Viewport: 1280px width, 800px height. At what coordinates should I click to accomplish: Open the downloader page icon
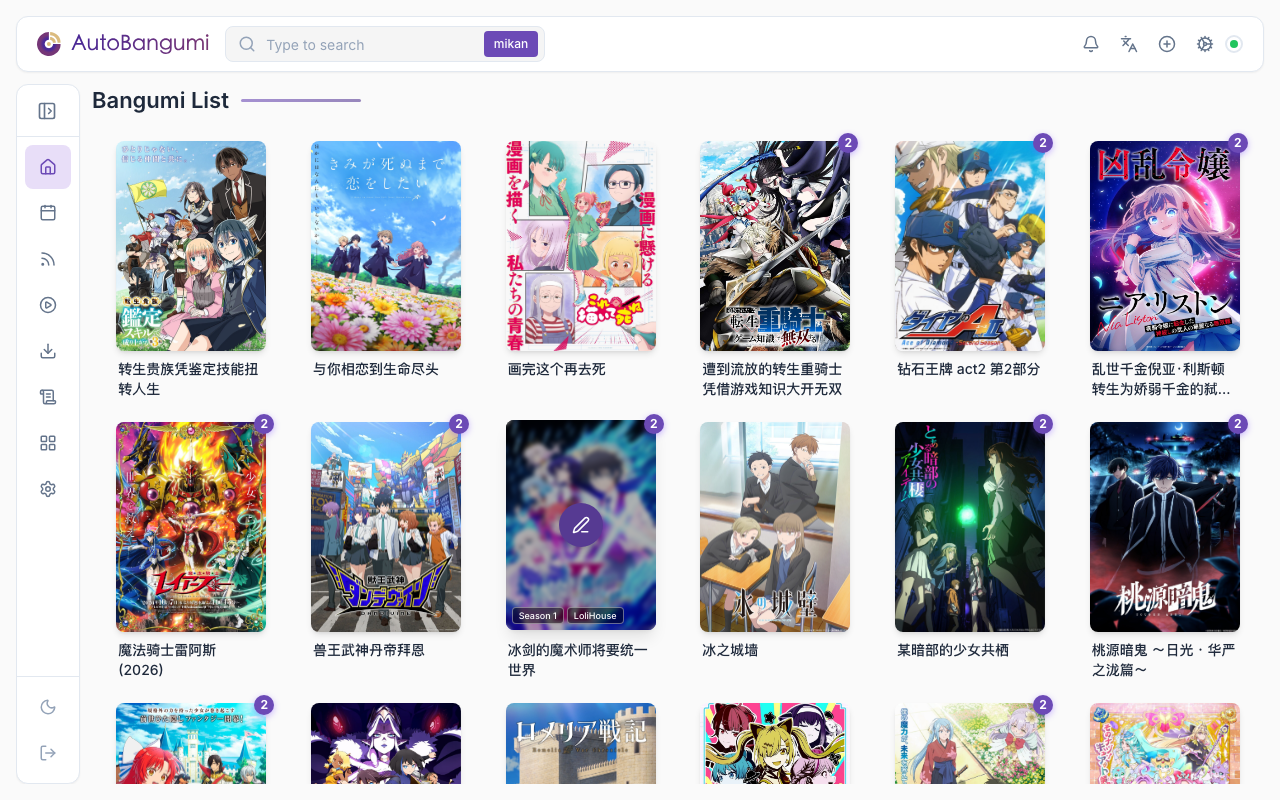[x=48, y=351]
